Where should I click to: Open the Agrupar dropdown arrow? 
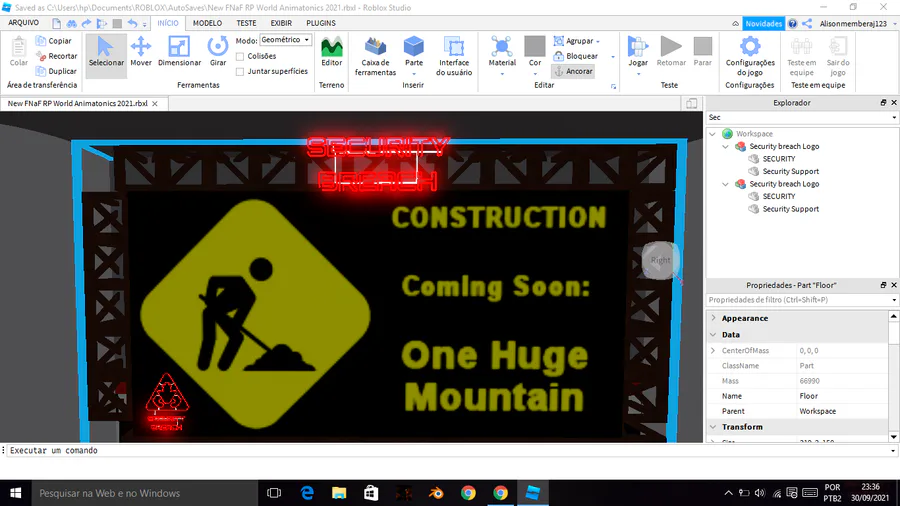point(598,41)
